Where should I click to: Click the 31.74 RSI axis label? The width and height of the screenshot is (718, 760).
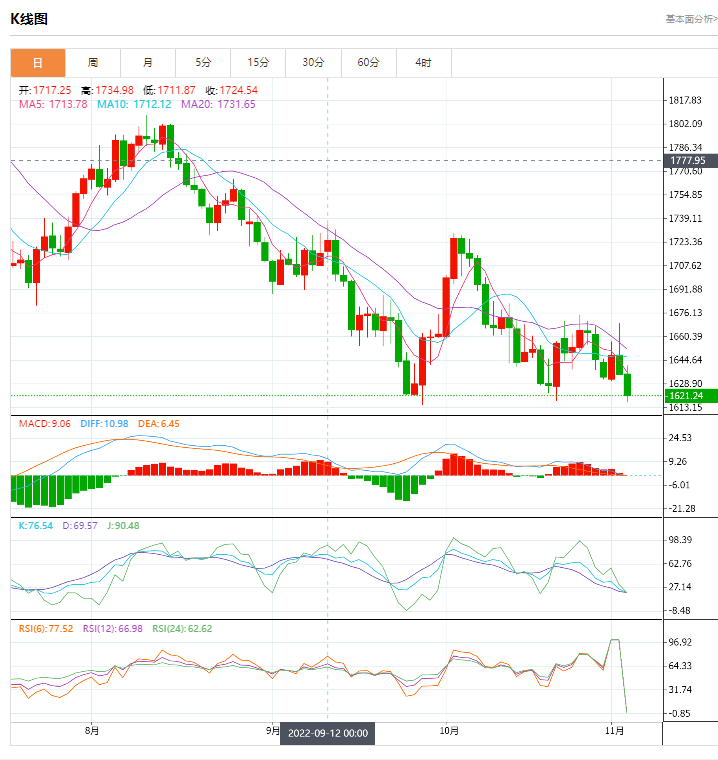680,690
